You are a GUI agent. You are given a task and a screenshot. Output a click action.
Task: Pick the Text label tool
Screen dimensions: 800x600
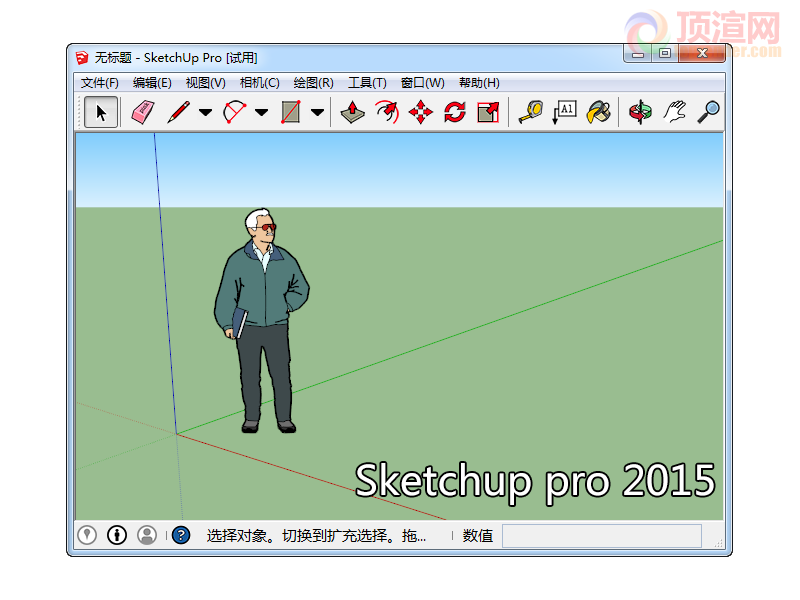pos(565,112)
